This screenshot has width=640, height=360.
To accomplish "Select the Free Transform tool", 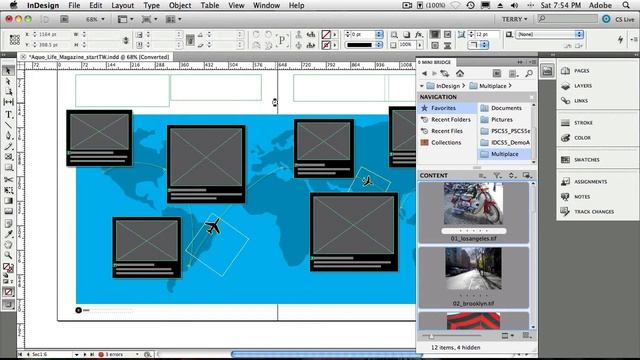I will 8,190.
